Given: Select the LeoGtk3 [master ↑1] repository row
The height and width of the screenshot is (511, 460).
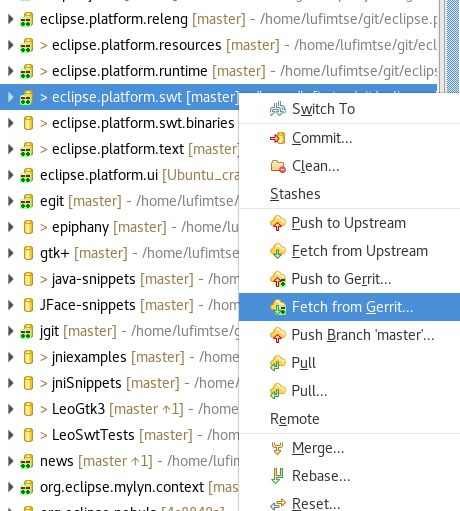Looking at the screenshot, I should pyautogui.click(x=119, y=409).
